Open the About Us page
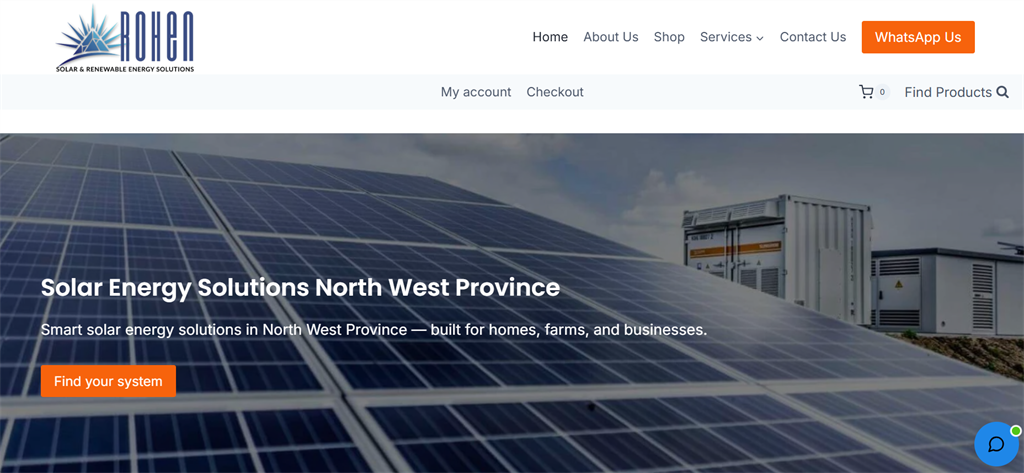 pos(611,37)
